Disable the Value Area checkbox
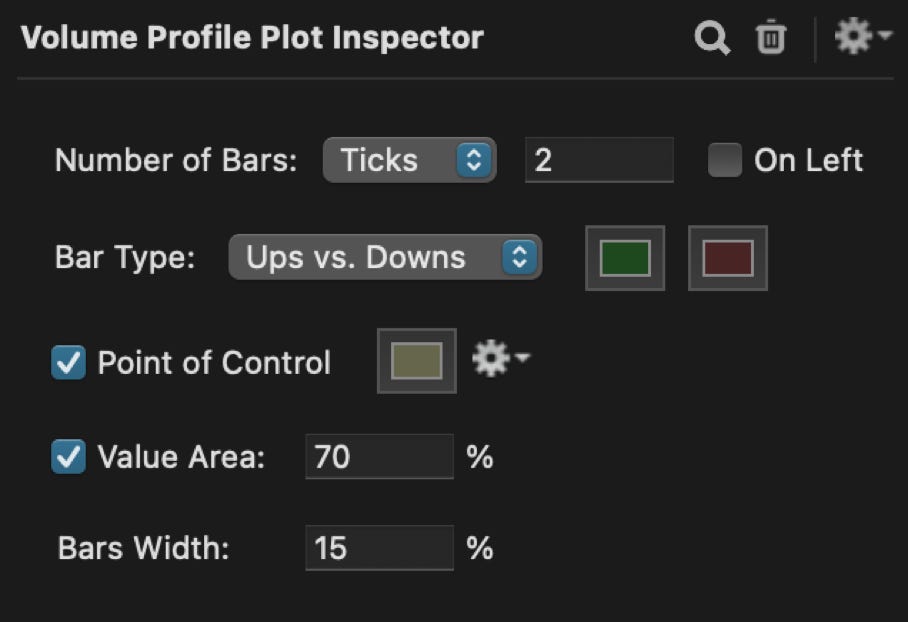The height and width of the screenshot is (622, 908). (69, 458)
